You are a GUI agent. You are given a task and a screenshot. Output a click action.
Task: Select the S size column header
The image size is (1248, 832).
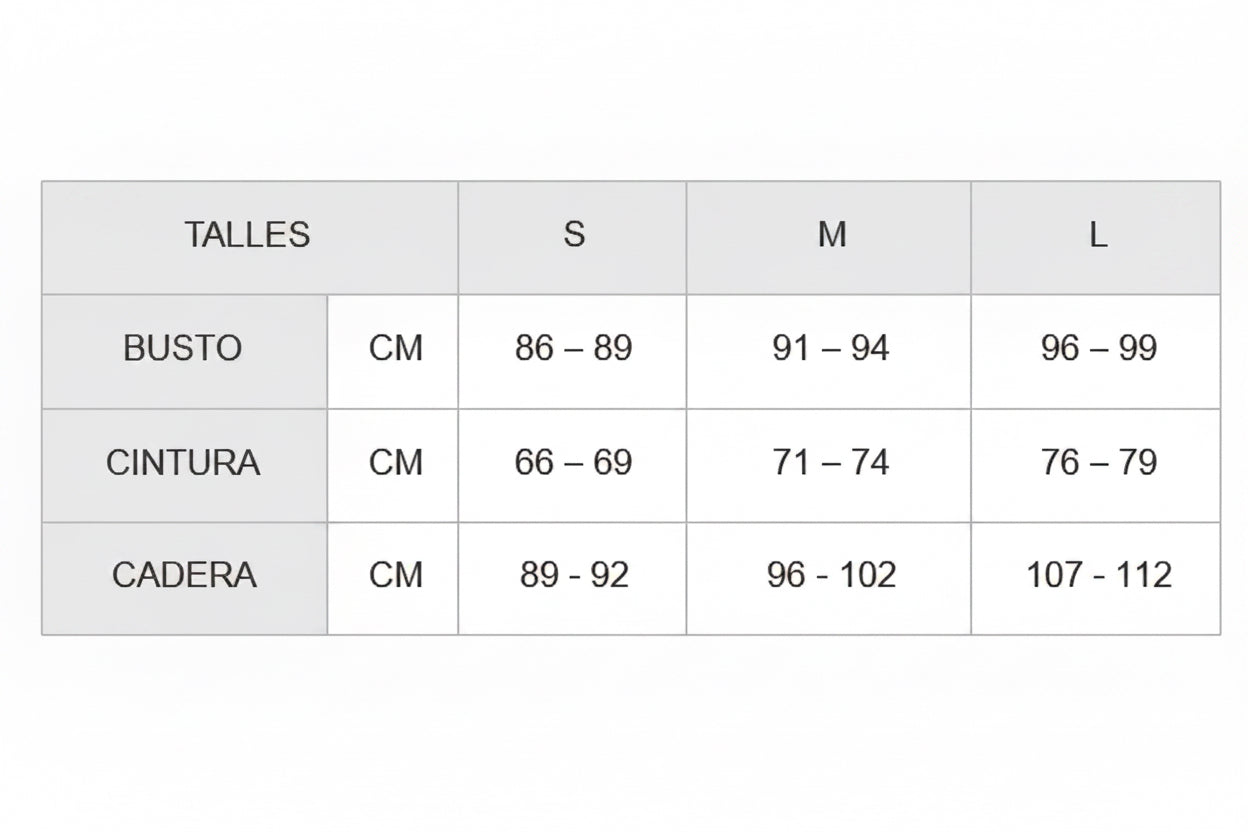pyautogui.click(x=572, y=237)
